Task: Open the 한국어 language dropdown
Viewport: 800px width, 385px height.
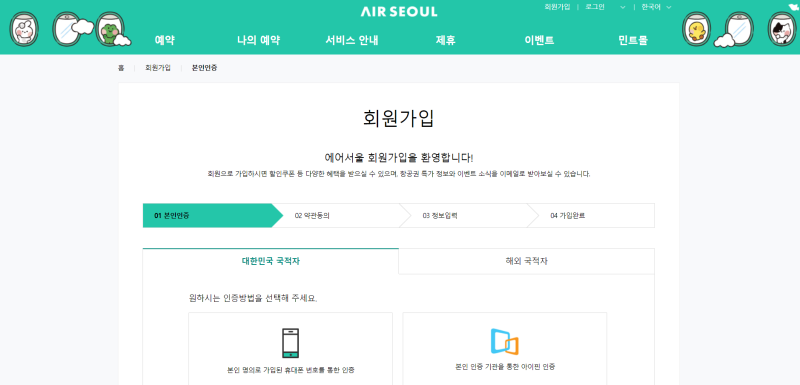Action: coord(656,7)
